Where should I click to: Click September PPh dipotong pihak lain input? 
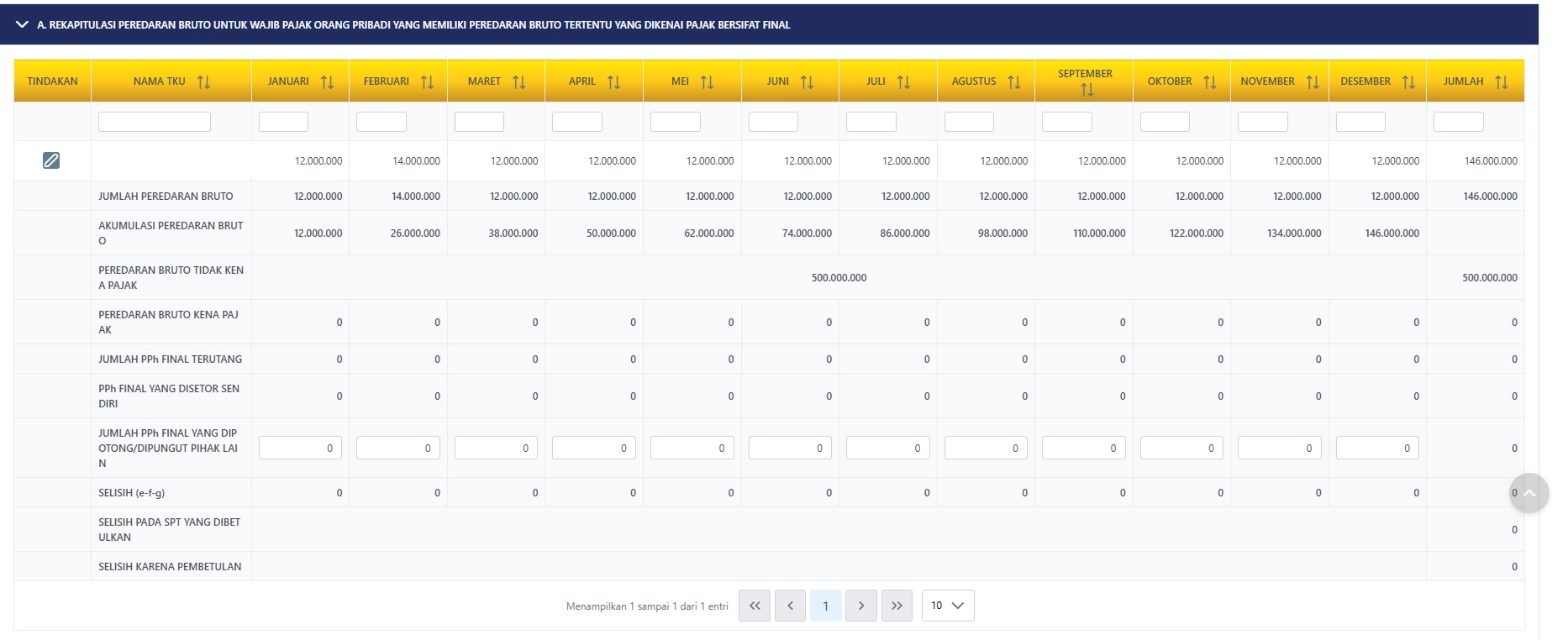click(1084, 448)
